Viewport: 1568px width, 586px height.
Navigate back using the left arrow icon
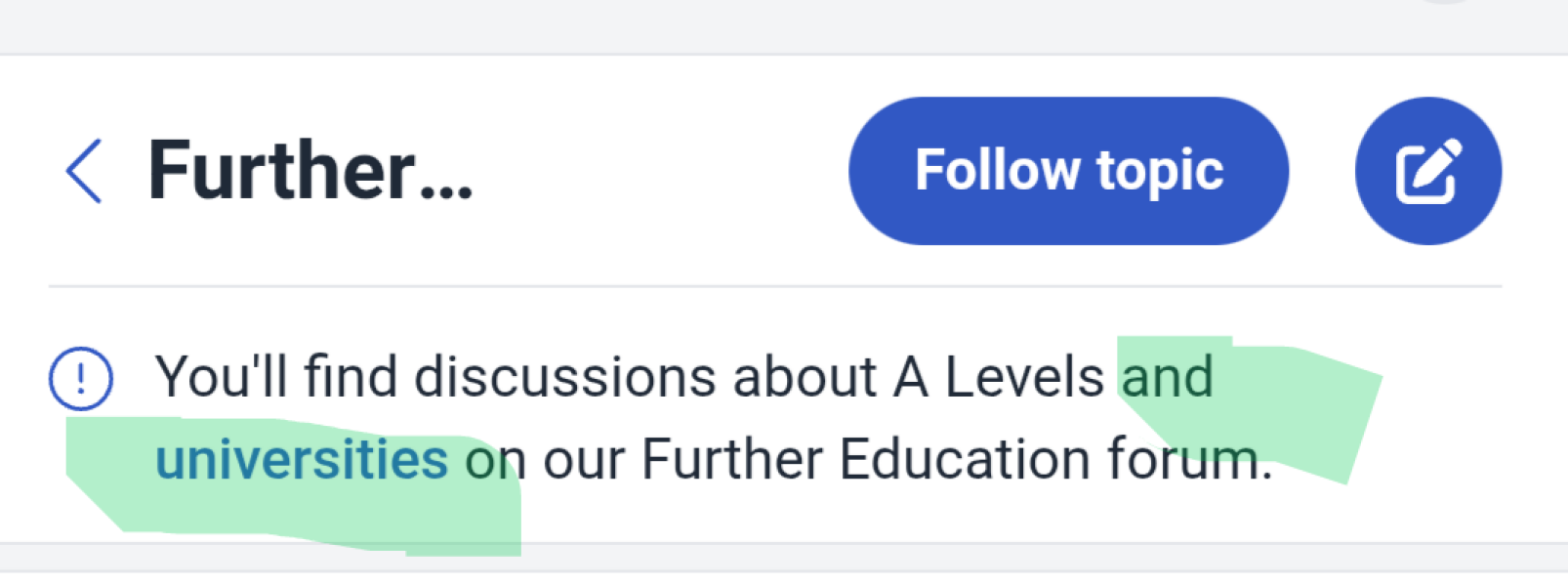click(83, 171)
